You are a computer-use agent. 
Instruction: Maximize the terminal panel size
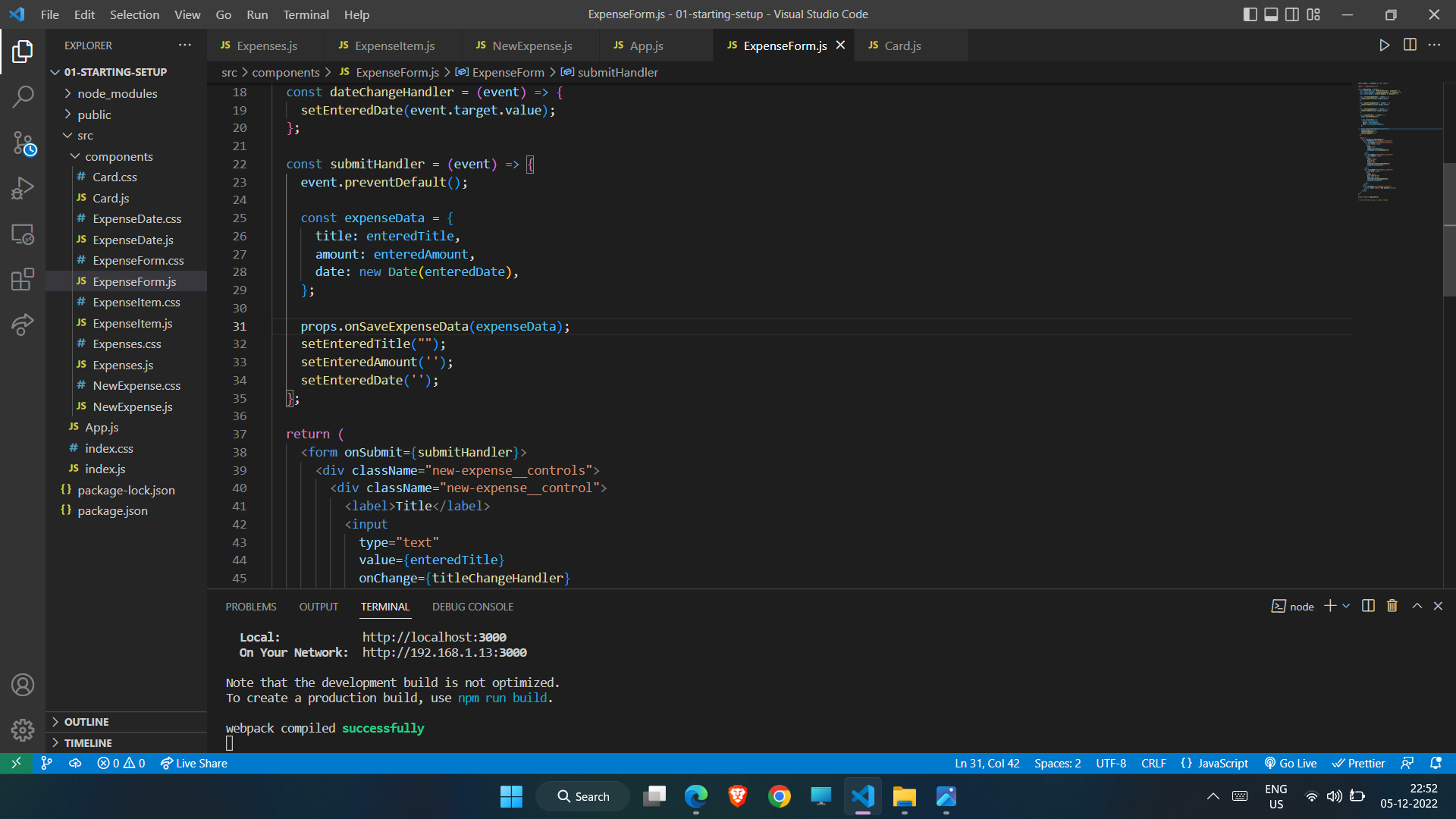click(x=1417, y=606)
